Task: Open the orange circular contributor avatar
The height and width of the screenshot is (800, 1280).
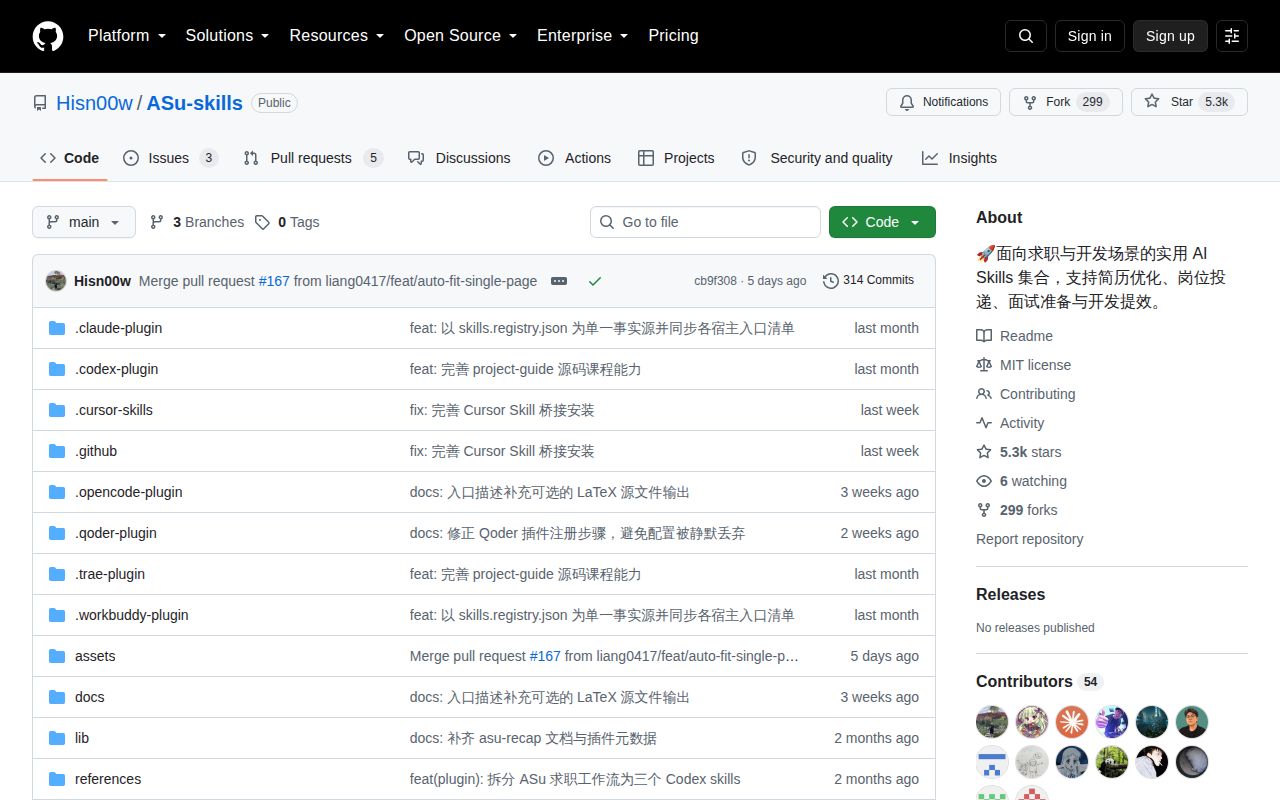Action: 1072,722
